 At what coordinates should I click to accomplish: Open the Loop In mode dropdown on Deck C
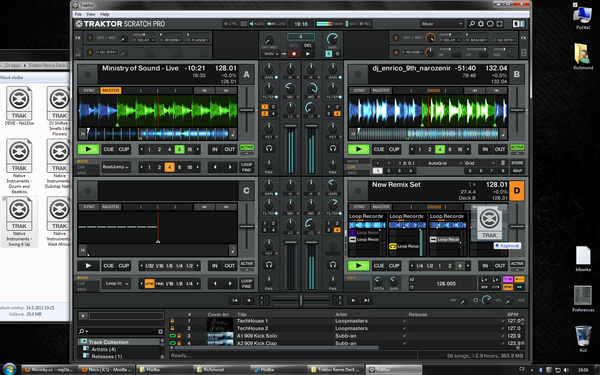pyautogui.click(x=116, y=284)
